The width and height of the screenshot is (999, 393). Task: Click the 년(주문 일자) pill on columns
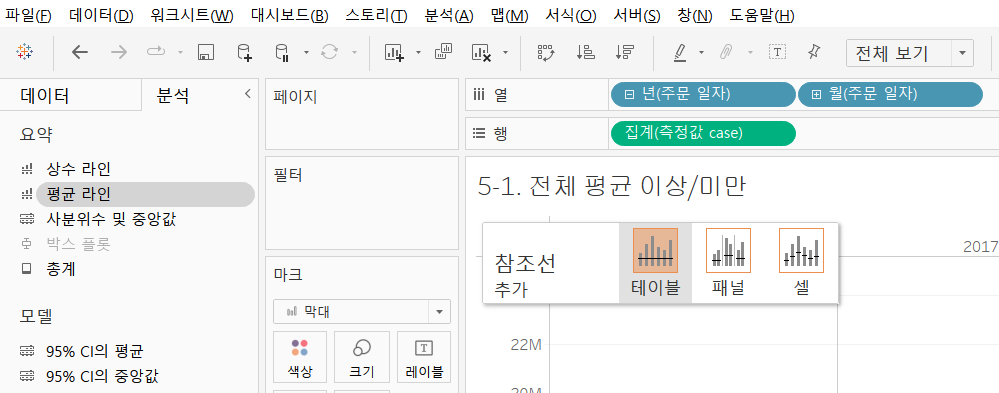(x=703, y=95)
